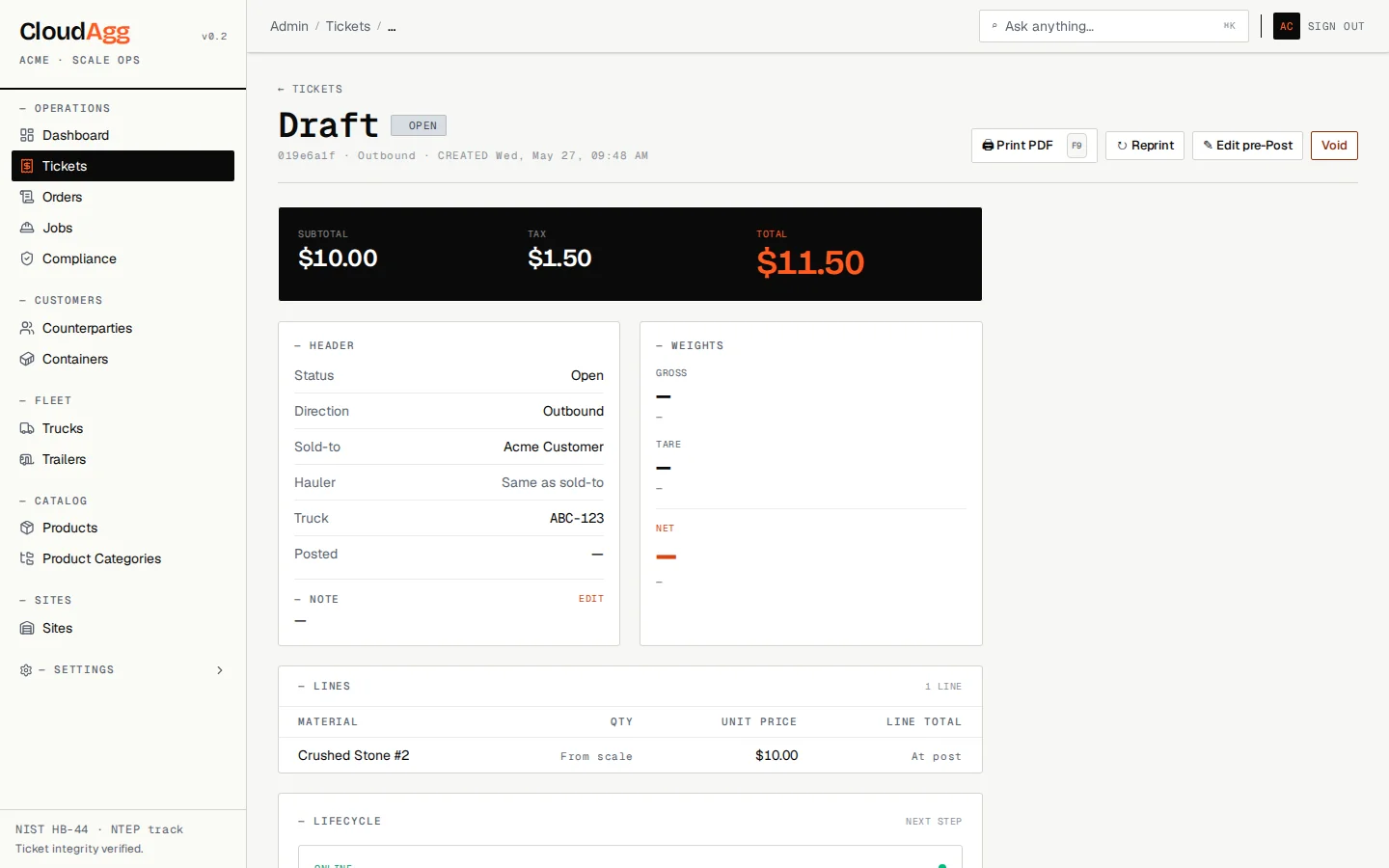Click the $1.50 tax amount
Image resolution: width=1389 pixels, height=868 pixels.
(559, 258)
